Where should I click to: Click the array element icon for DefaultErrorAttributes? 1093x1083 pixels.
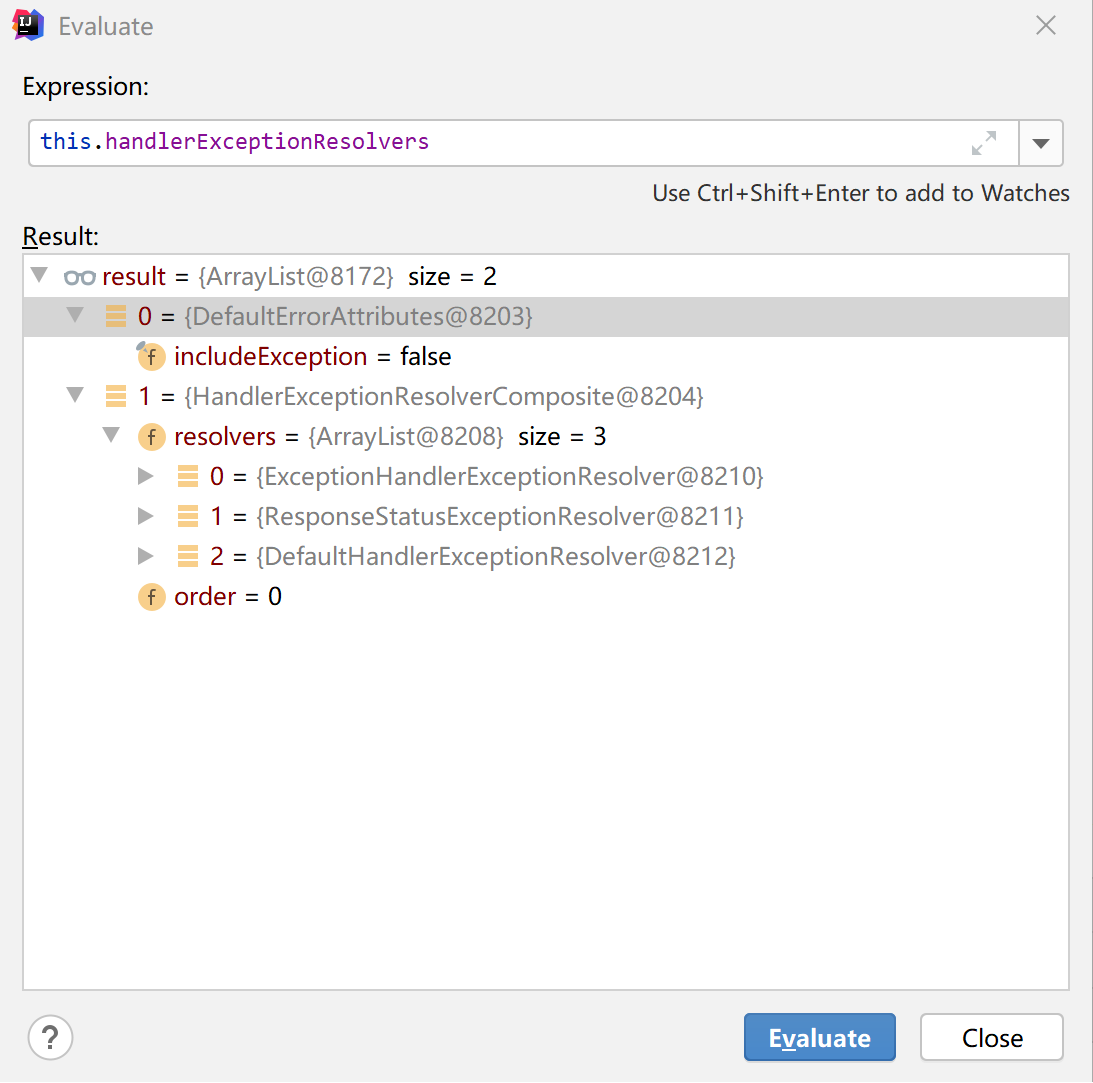[115, 316]
